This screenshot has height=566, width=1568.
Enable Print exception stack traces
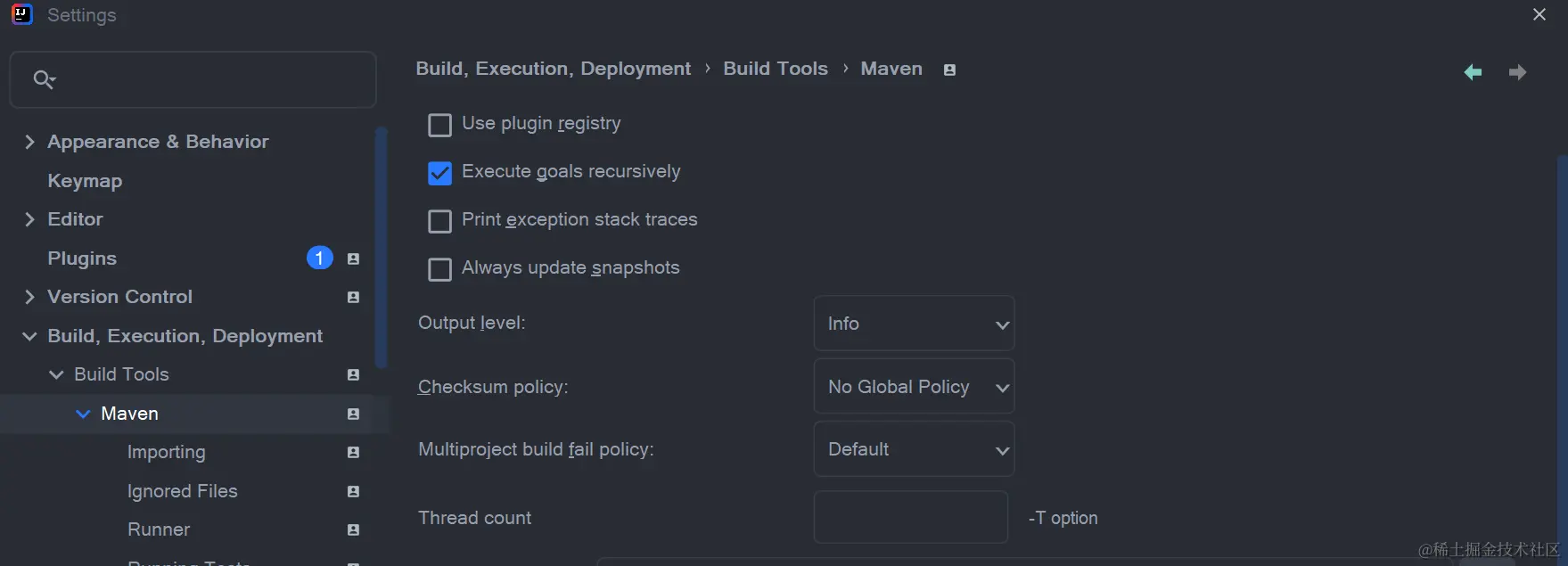440,221
